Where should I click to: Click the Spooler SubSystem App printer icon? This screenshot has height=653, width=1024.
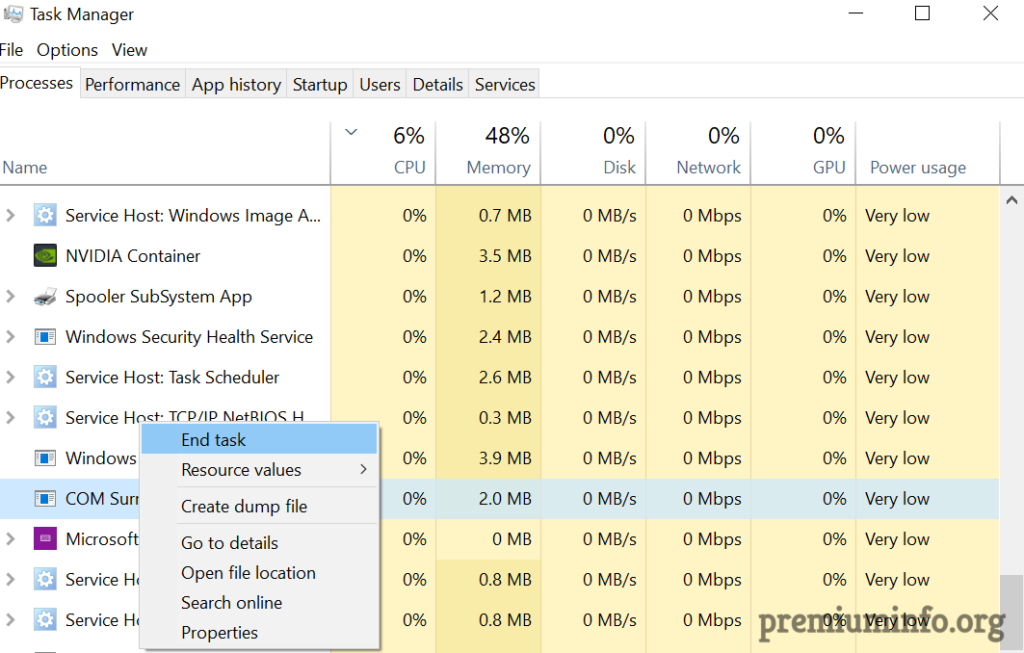45,297
